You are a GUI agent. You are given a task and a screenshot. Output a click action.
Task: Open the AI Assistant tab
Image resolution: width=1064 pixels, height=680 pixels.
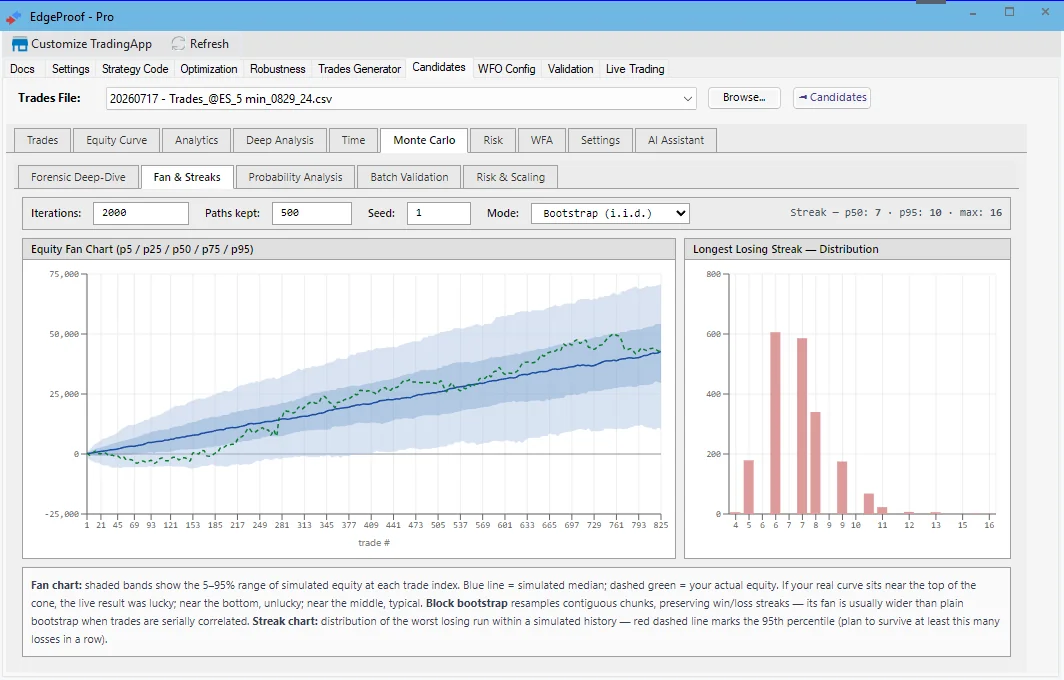tap(676, 140)
